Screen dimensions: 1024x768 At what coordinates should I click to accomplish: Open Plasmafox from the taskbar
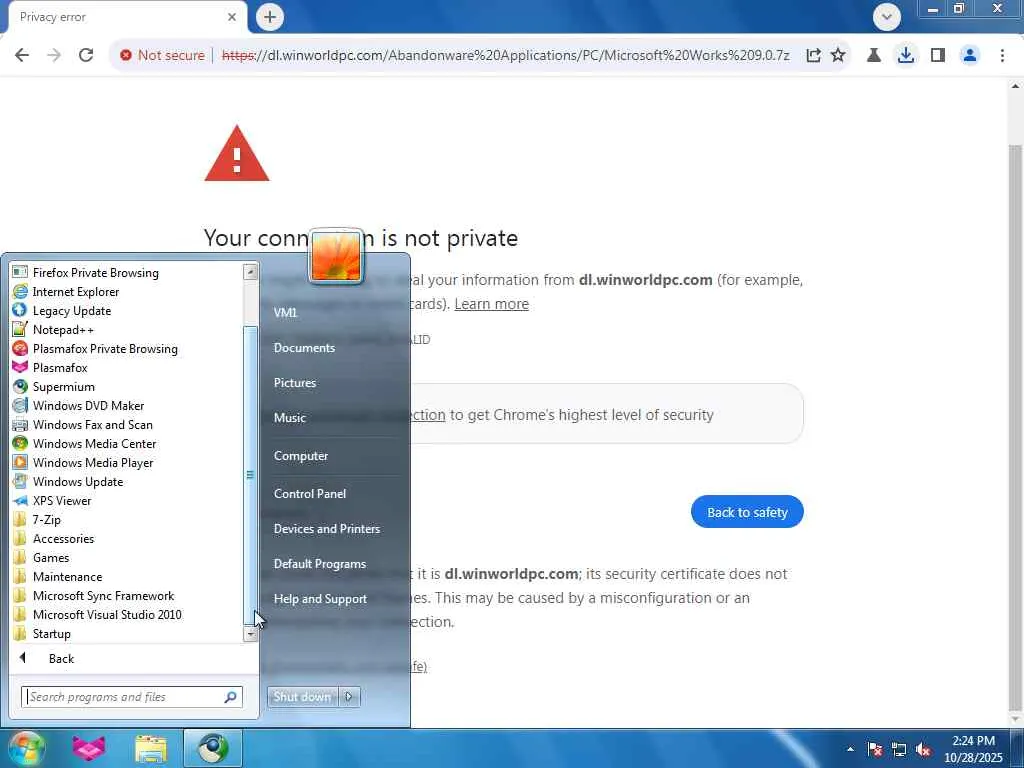point(89,748)
